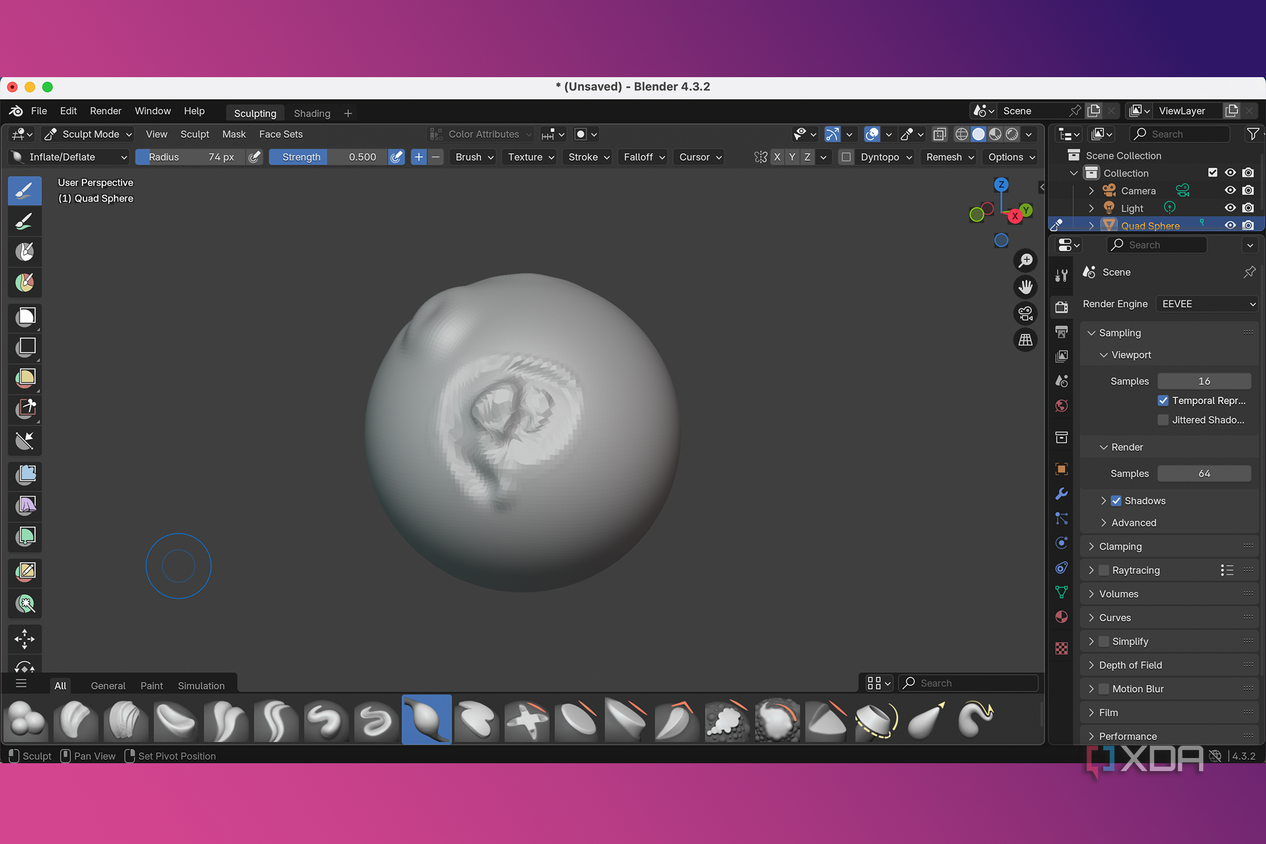
Task: Select wireframe viewport shading
Action: click(x=962, y=134)
